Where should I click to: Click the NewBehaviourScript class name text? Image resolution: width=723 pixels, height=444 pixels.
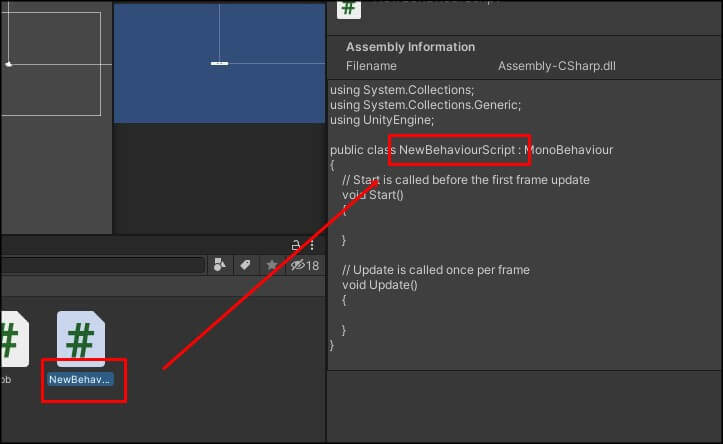pyautogui.click(x=457, y=150)
